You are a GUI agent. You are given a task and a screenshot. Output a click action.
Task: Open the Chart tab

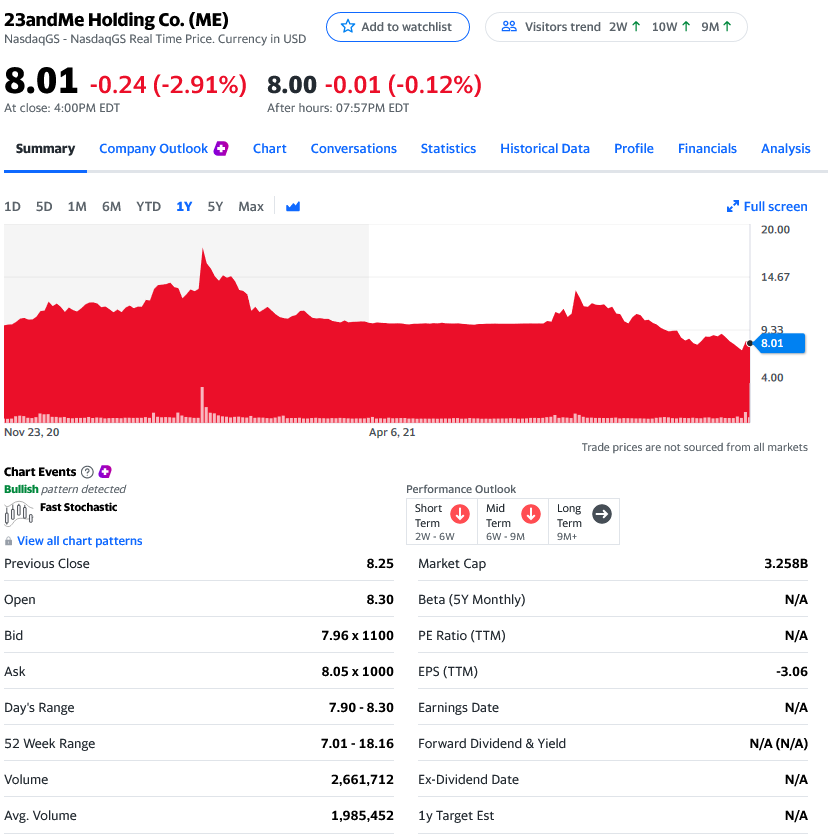[269, 149]
